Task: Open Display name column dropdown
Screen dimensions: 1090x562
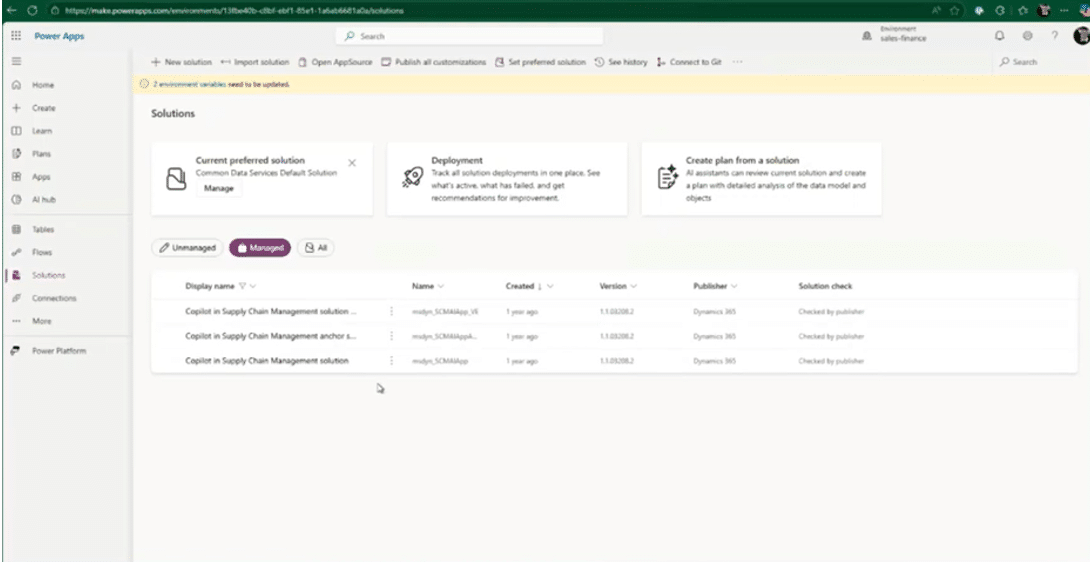Action: (x=252, y=286)
